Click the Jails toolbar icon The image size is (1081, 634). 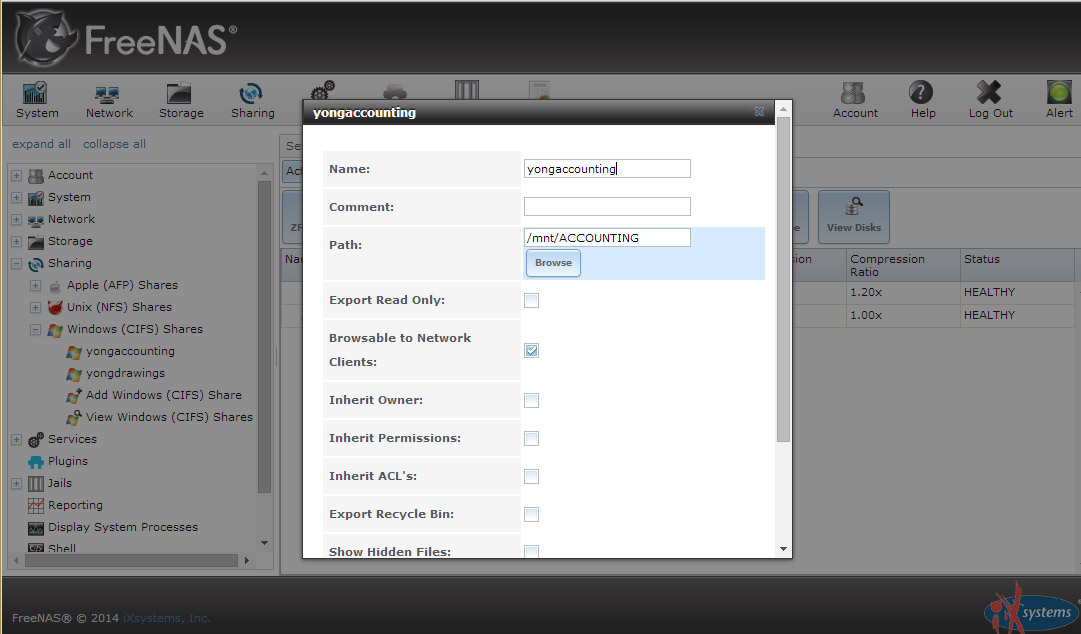467,90
